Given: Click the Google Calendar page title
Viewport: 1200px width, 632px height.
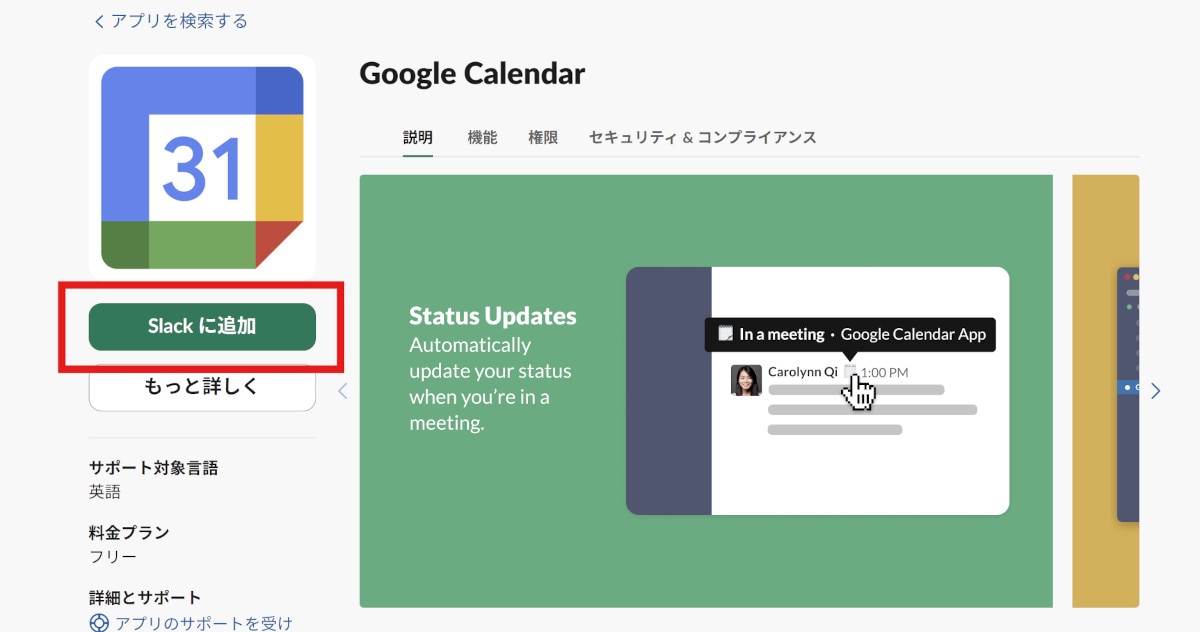Looking at the screenshot, I should (472, 73).
